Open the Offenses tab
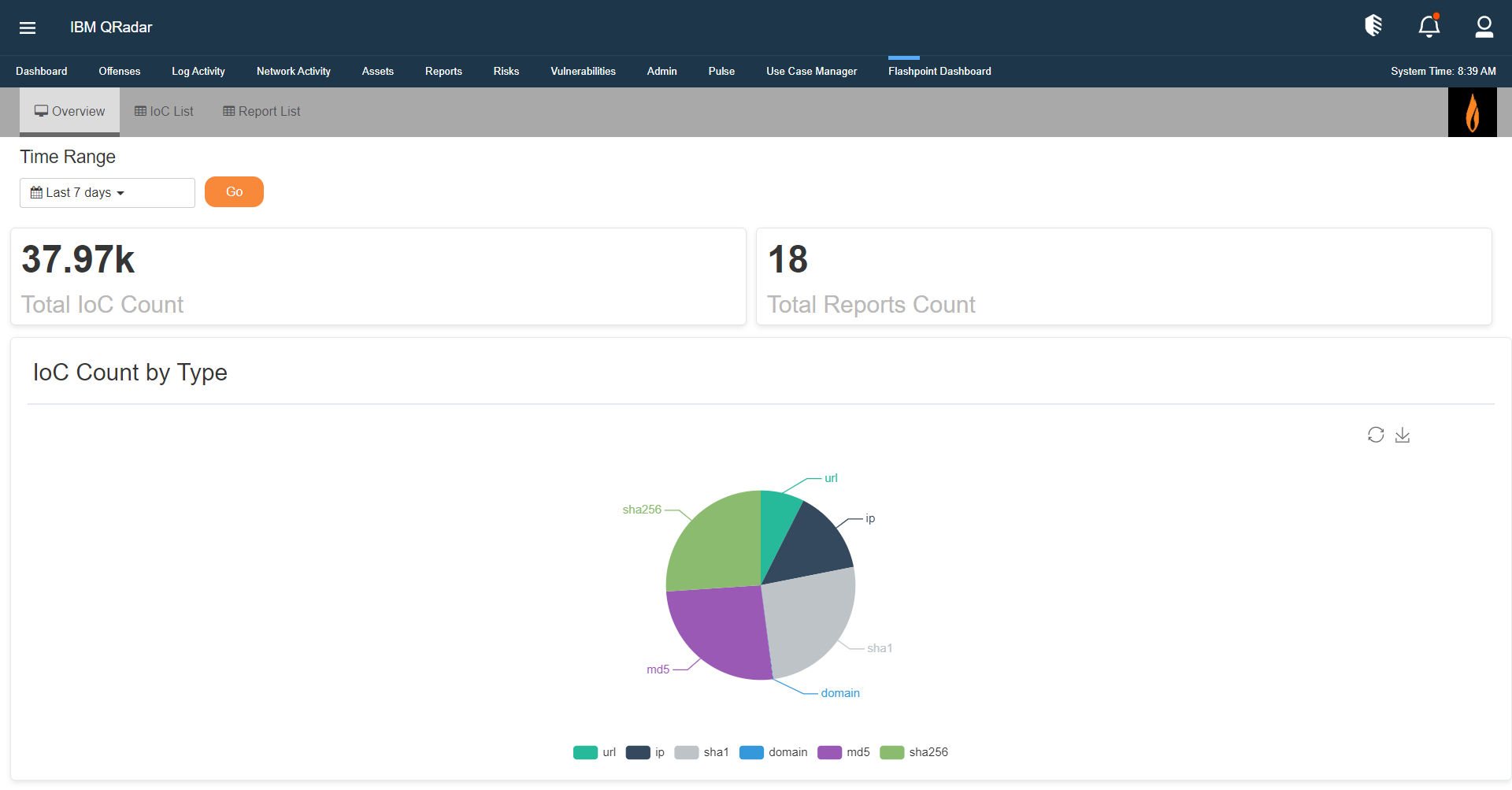The image size is (1512, 790). pyautogui.click(x=120, y=71)
